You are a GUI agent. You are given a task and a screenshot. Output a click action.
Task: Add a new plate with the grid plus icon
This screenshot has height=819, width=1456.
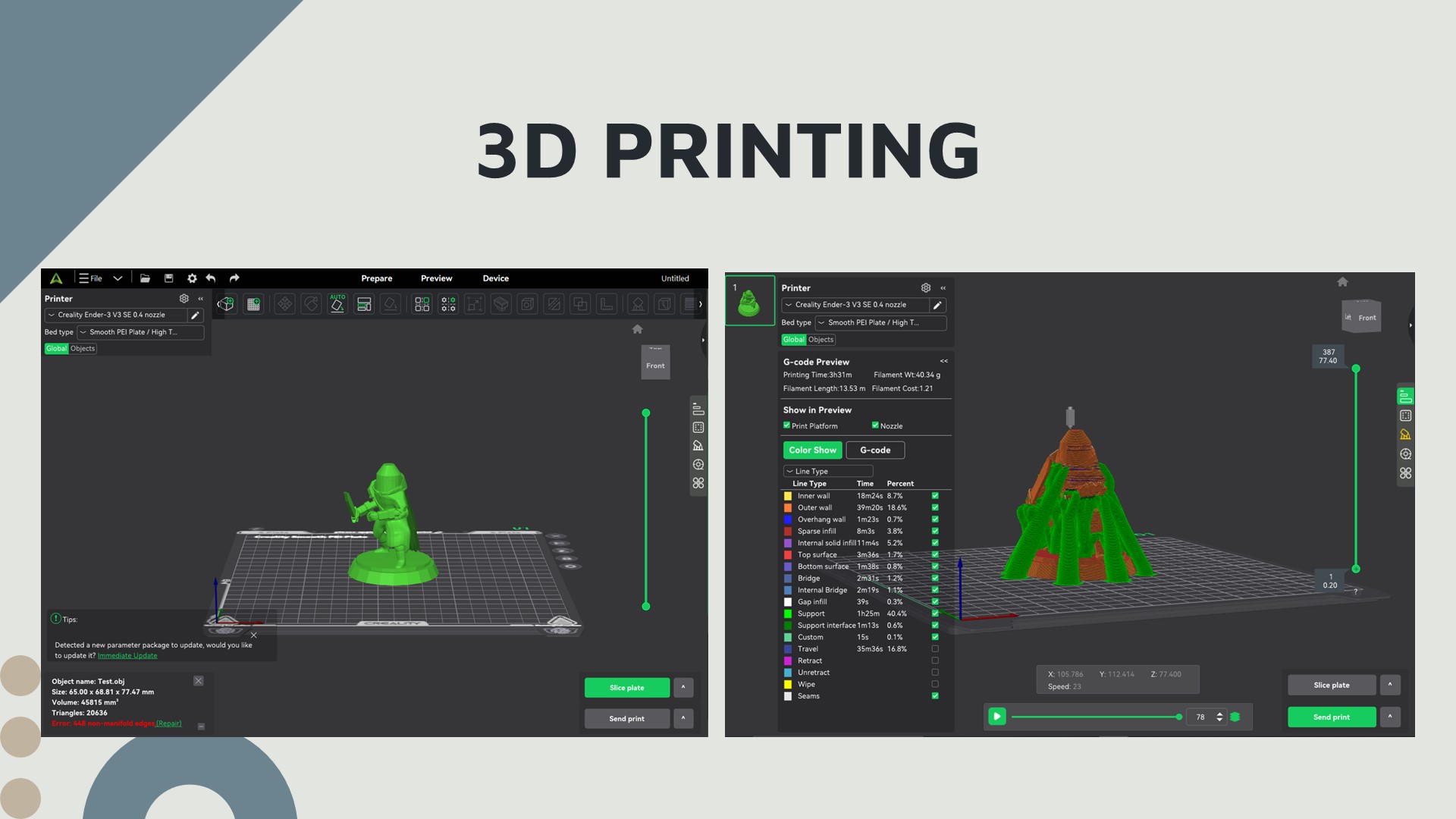coord(253,304)
